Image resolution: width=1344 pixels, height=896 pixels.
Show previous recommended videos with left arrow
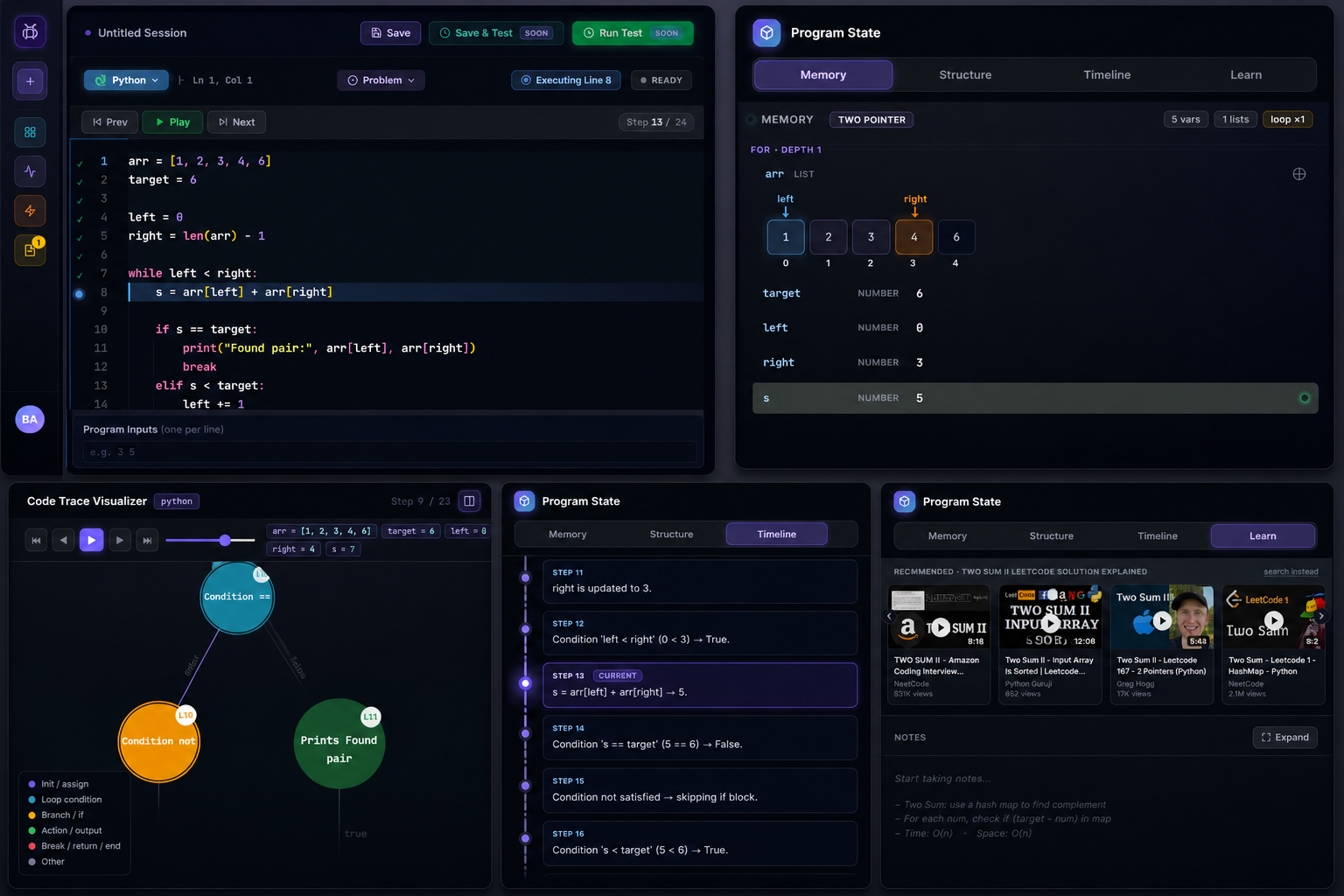(890, 617)
